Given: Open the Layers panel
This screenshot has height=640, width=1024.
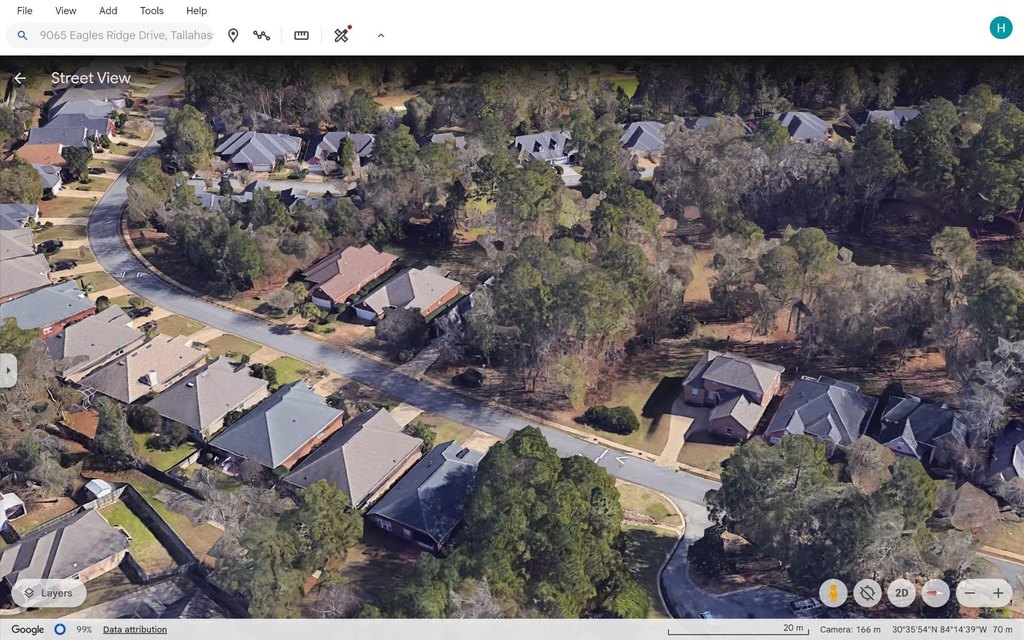Looking at the screenshot, I should [48, 593].
